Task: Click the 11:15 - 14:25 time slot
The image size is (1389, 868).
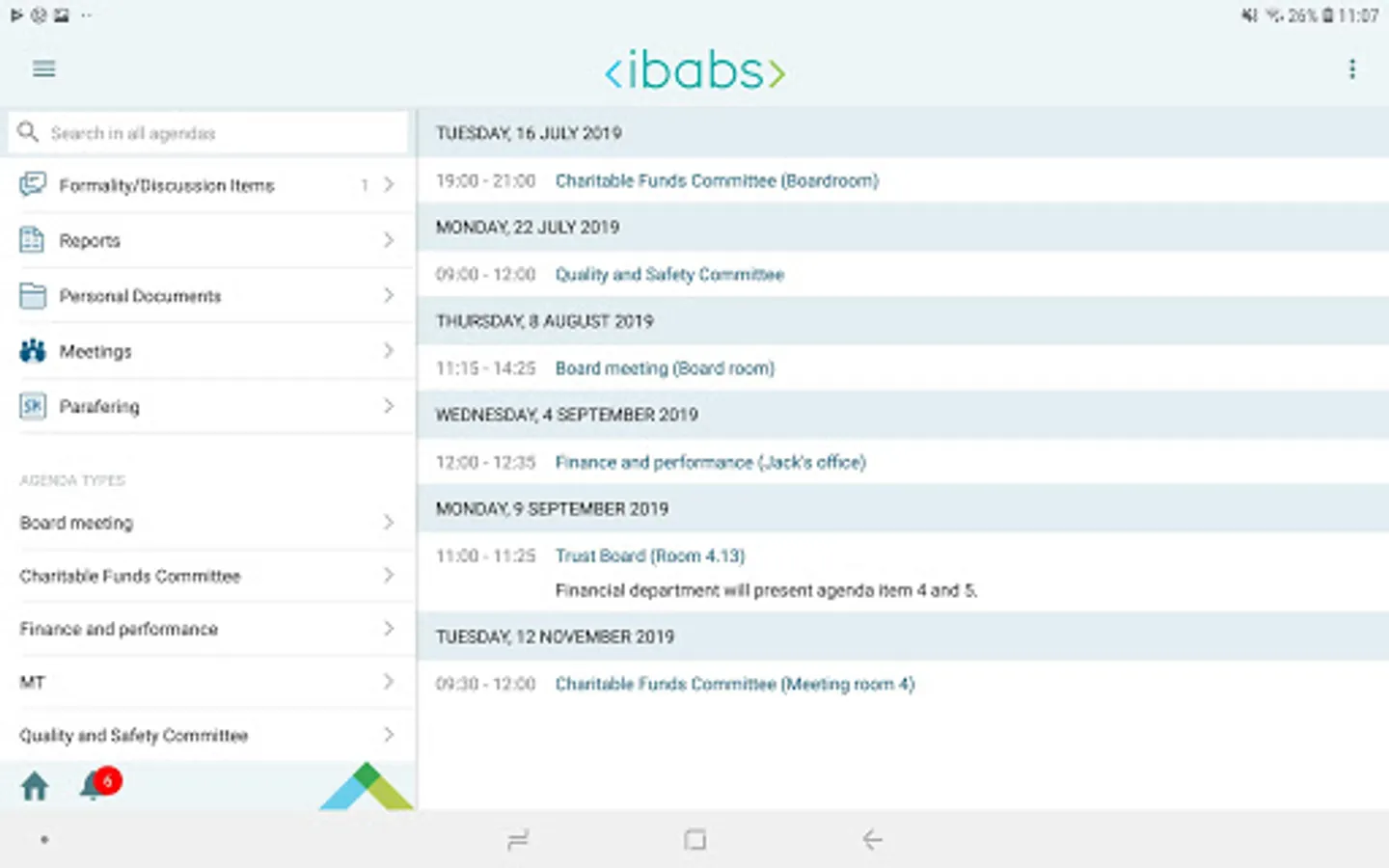Action: point(485,368)
